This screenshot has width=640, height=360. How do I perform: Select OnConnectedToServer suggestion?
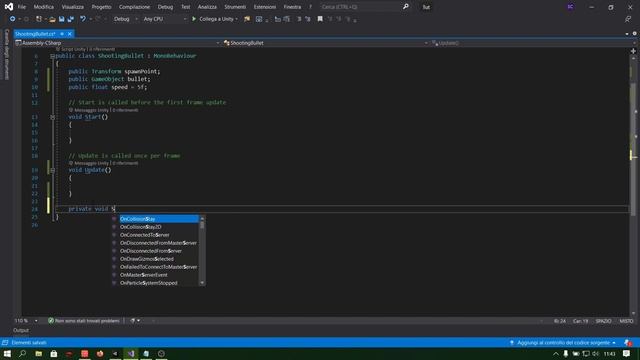155,235
